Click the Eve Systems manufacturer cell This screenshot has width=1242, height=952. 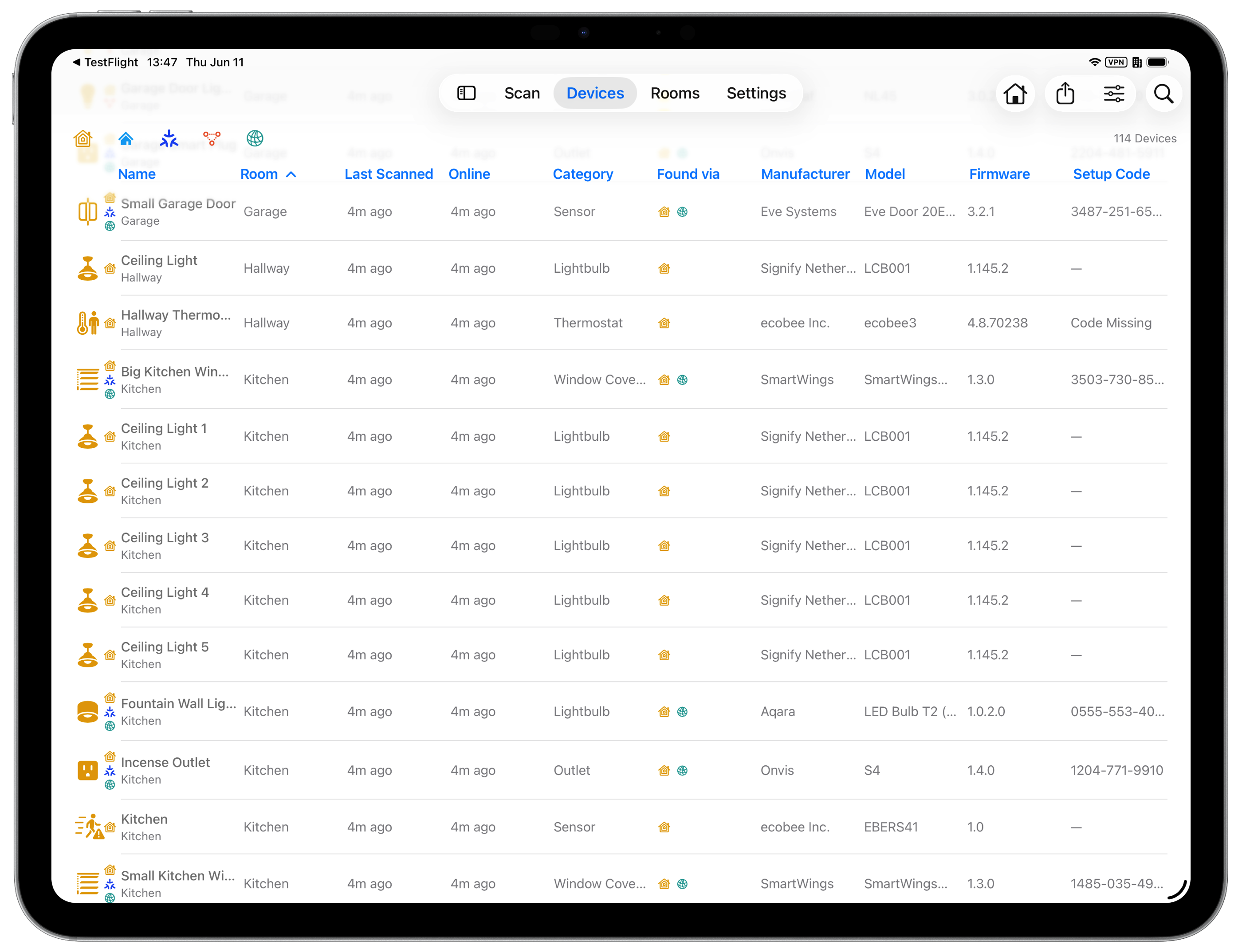[798, 212]
